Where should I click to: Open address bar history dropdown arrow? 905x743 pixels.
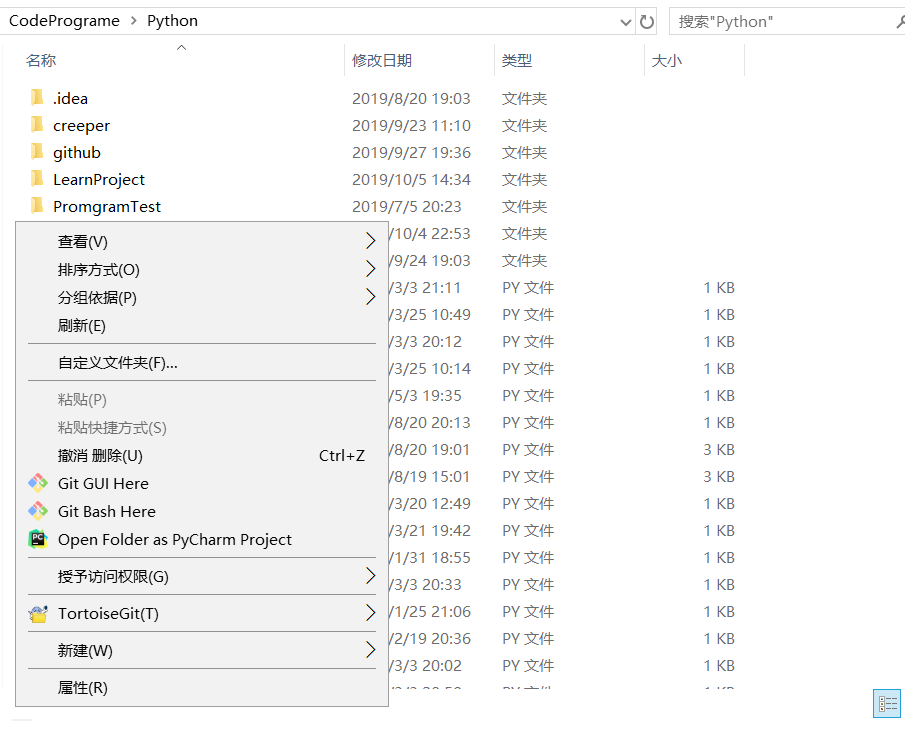(x=626, y=23)
